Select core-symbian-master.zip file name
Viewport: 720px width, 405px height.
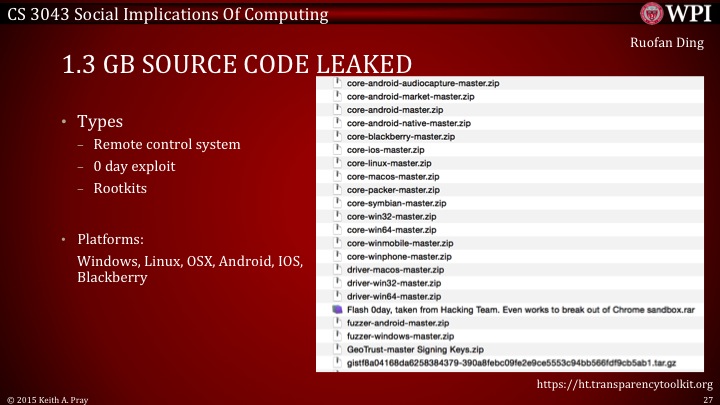point(396,203)
